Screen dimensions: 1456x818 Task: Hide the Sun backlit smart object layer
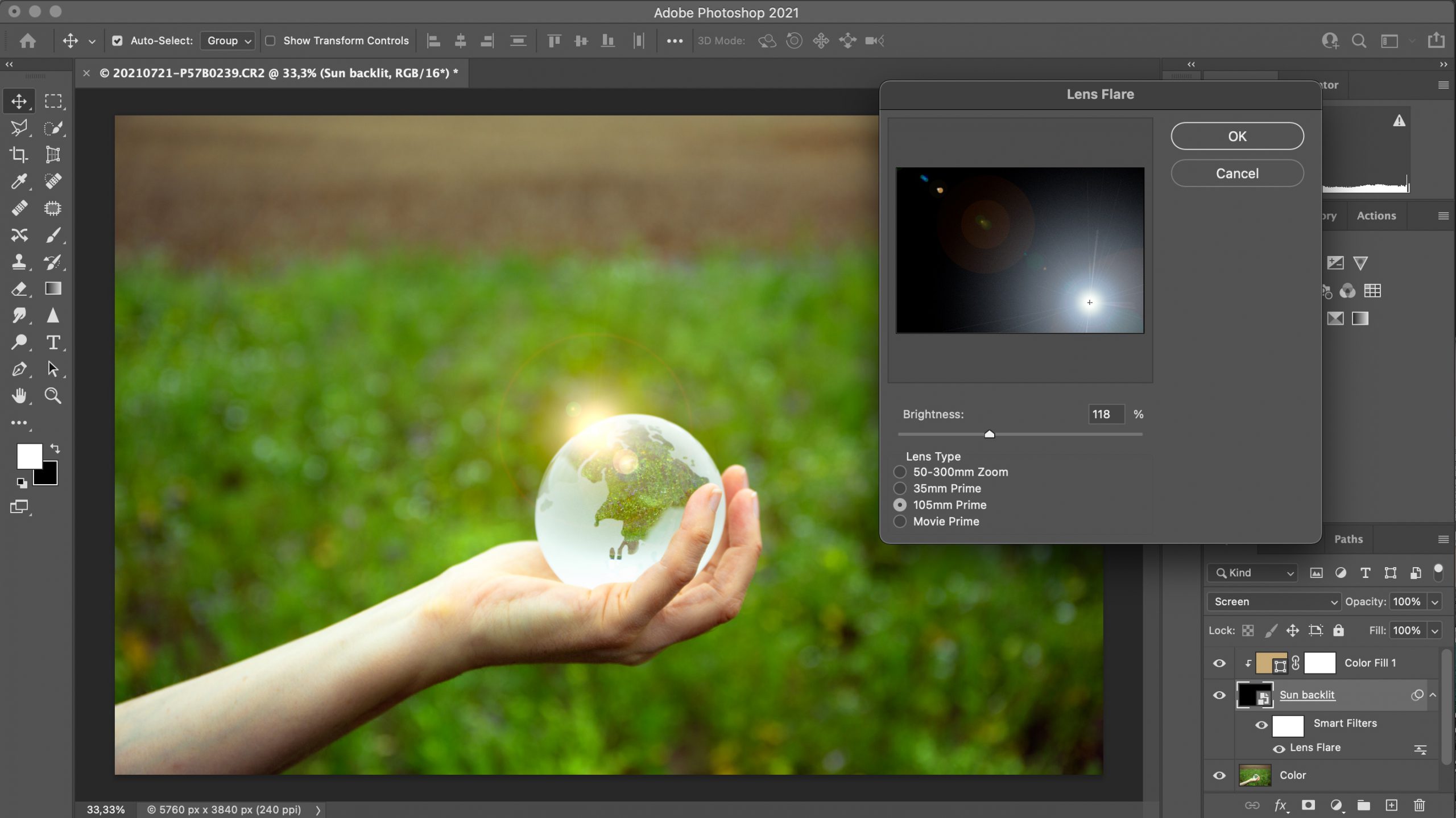pyautogui.click(x=1219, y=695)
